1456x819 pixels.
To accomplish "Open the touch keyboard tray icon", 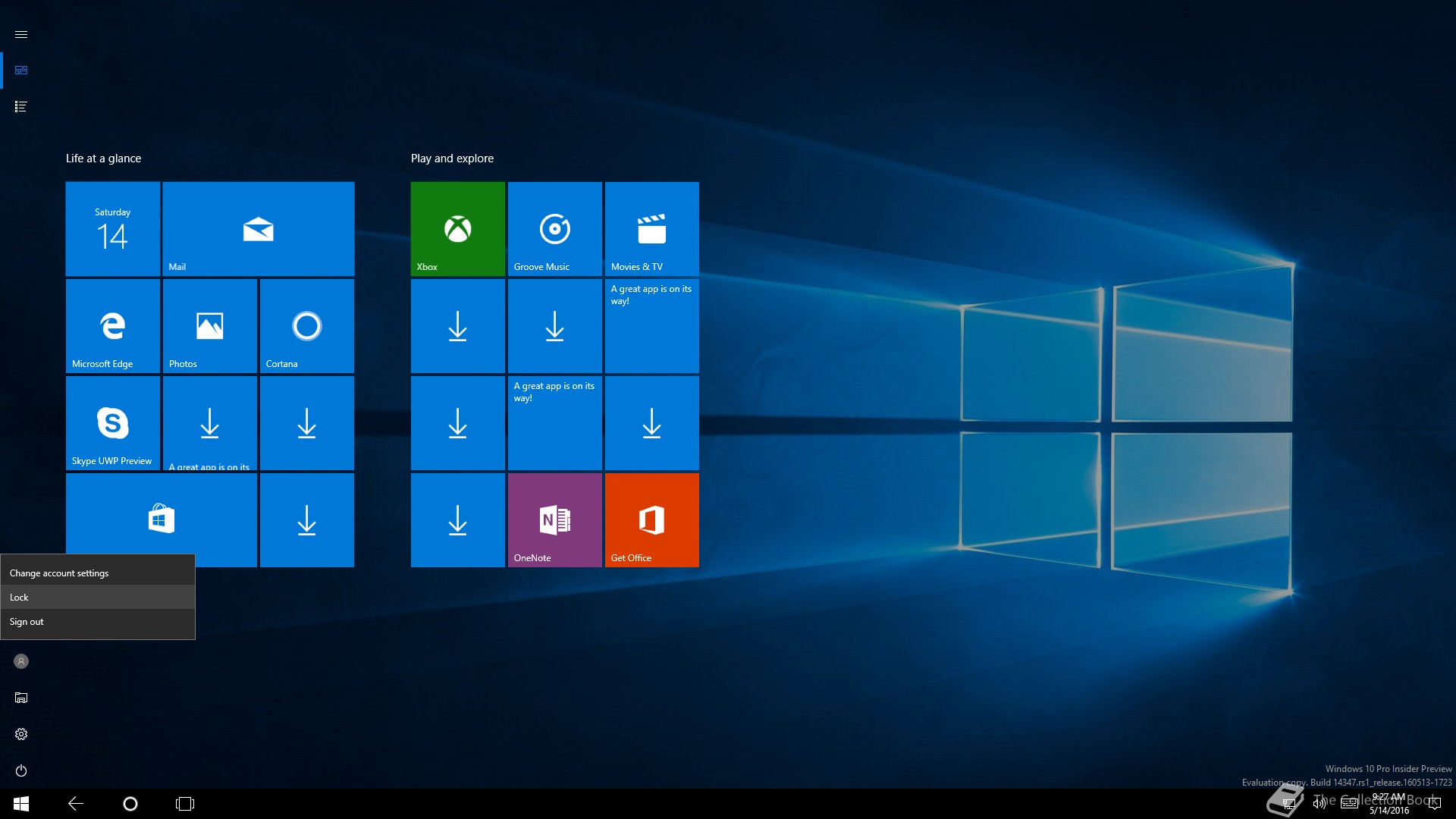I will click(x=1349, y=804).
